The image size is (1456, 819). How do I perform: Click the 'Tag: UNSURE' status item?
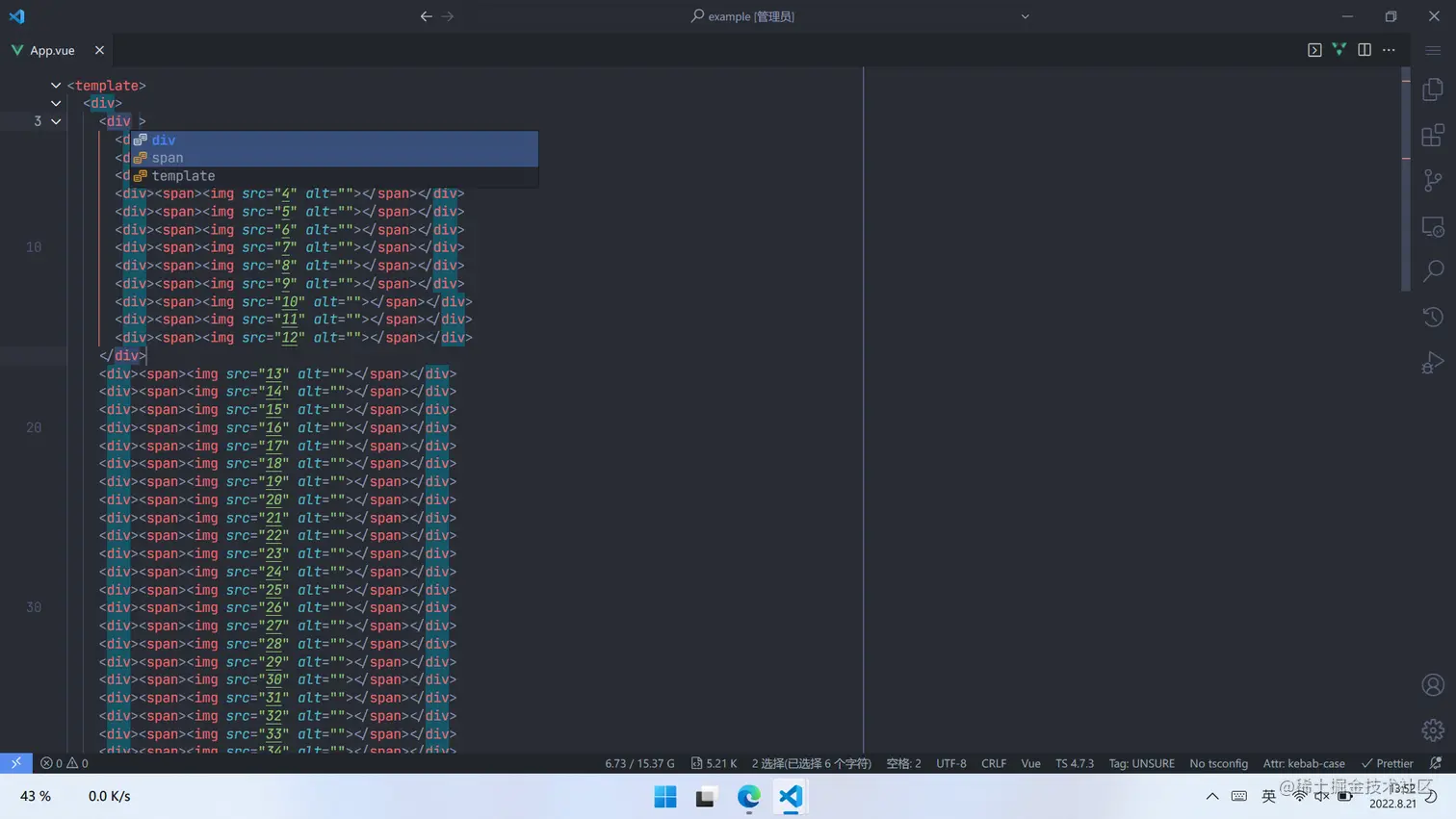1141,763
